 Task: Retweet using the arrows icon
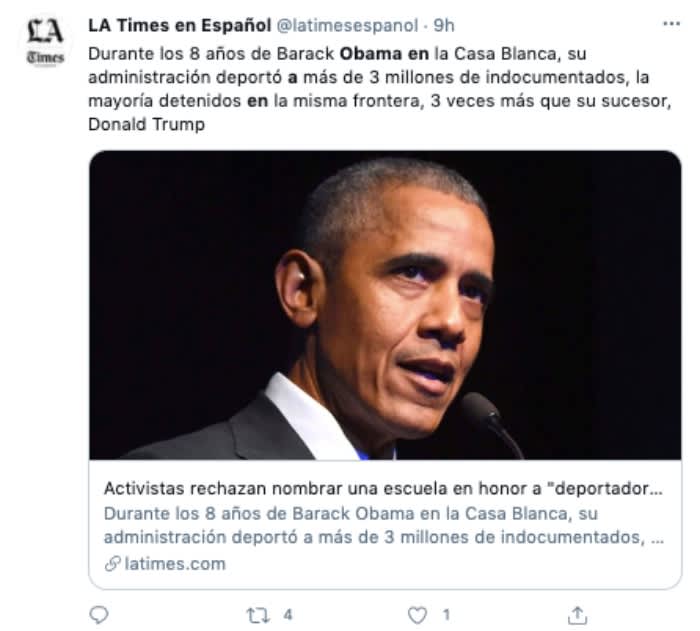[x=258, y=615]
